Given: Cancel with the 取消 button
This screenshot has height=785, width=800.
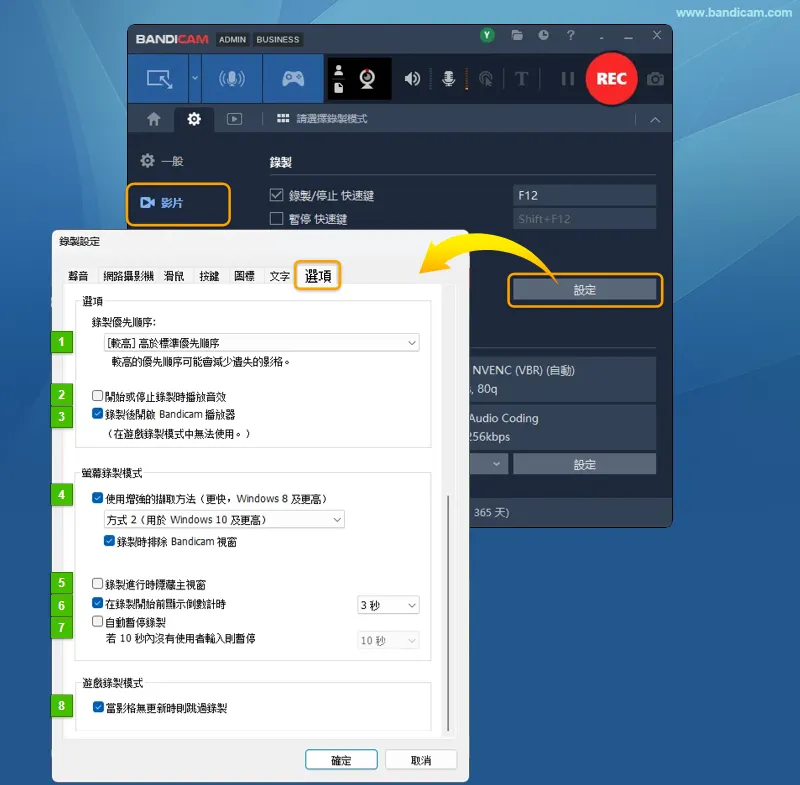Looking at the screenshot, I should [421, 760].
